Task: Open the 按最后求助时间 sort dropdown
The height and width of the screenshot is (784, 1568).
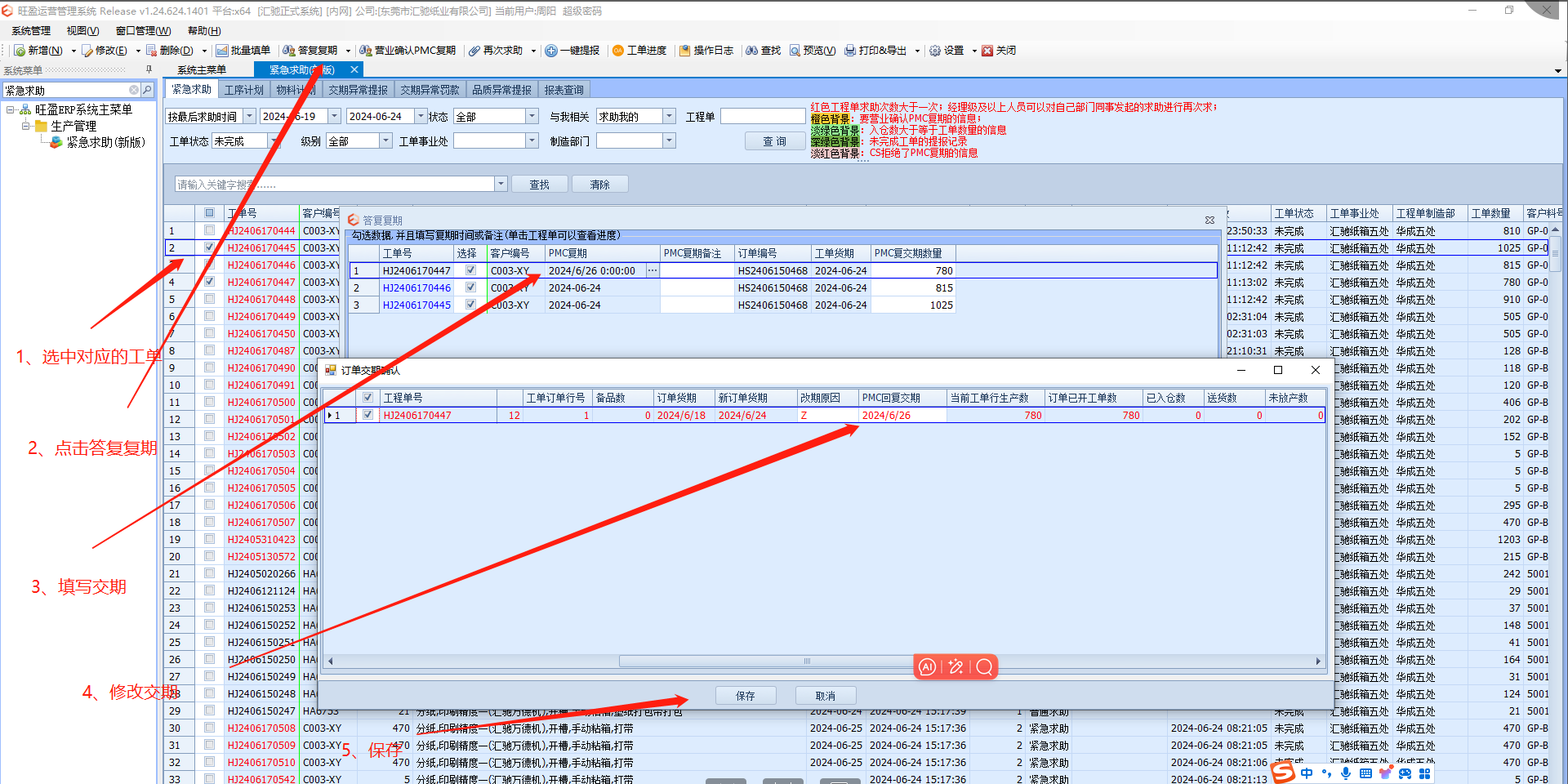Action: point(250,117)
